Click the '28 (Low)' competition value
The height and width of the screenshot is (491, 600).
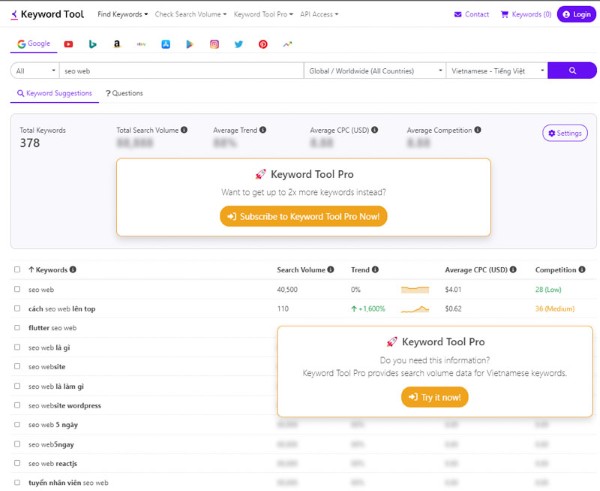click(548, 290)
